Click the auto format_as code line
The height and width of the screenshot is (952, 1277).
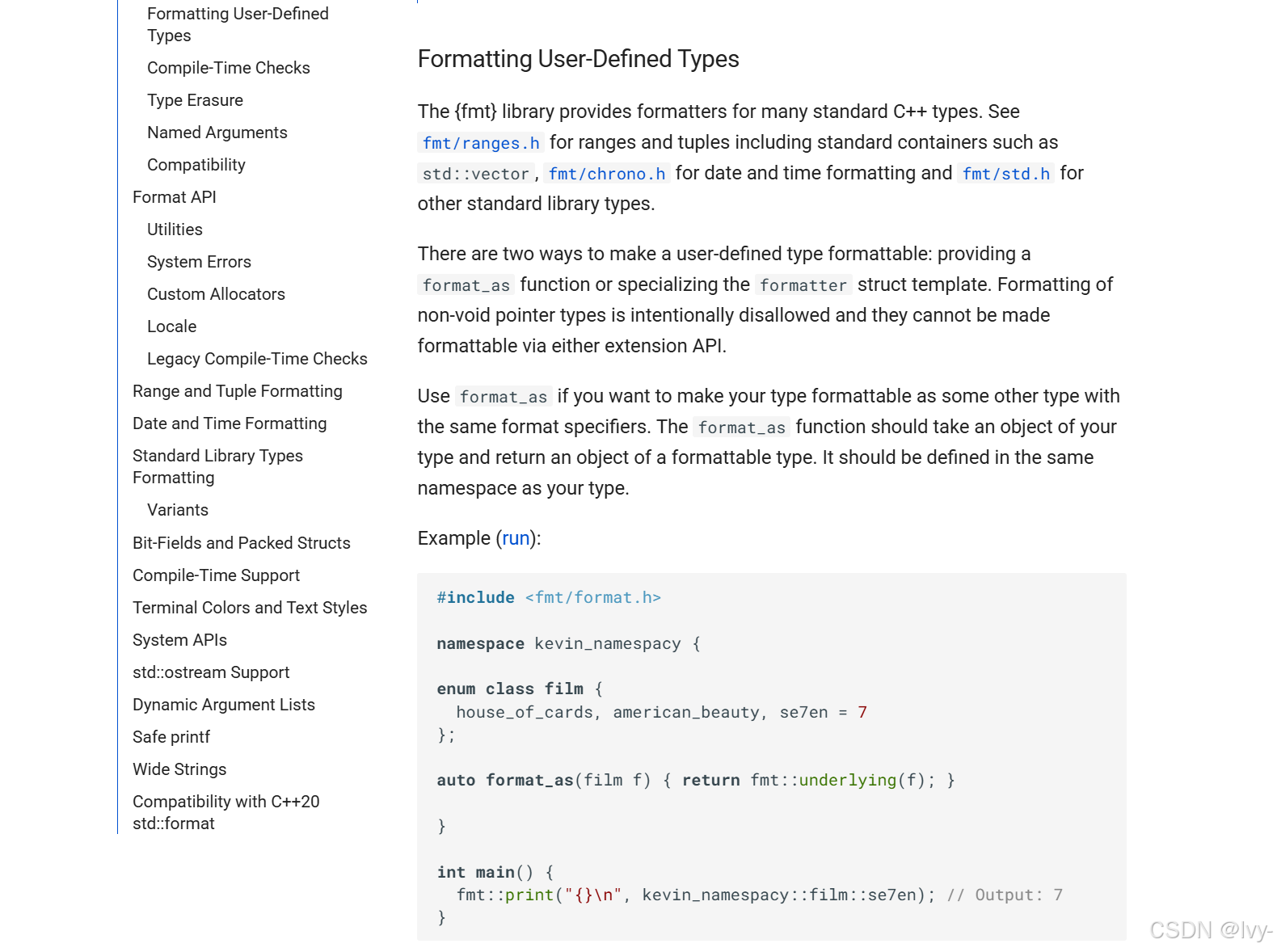[696, 781]
